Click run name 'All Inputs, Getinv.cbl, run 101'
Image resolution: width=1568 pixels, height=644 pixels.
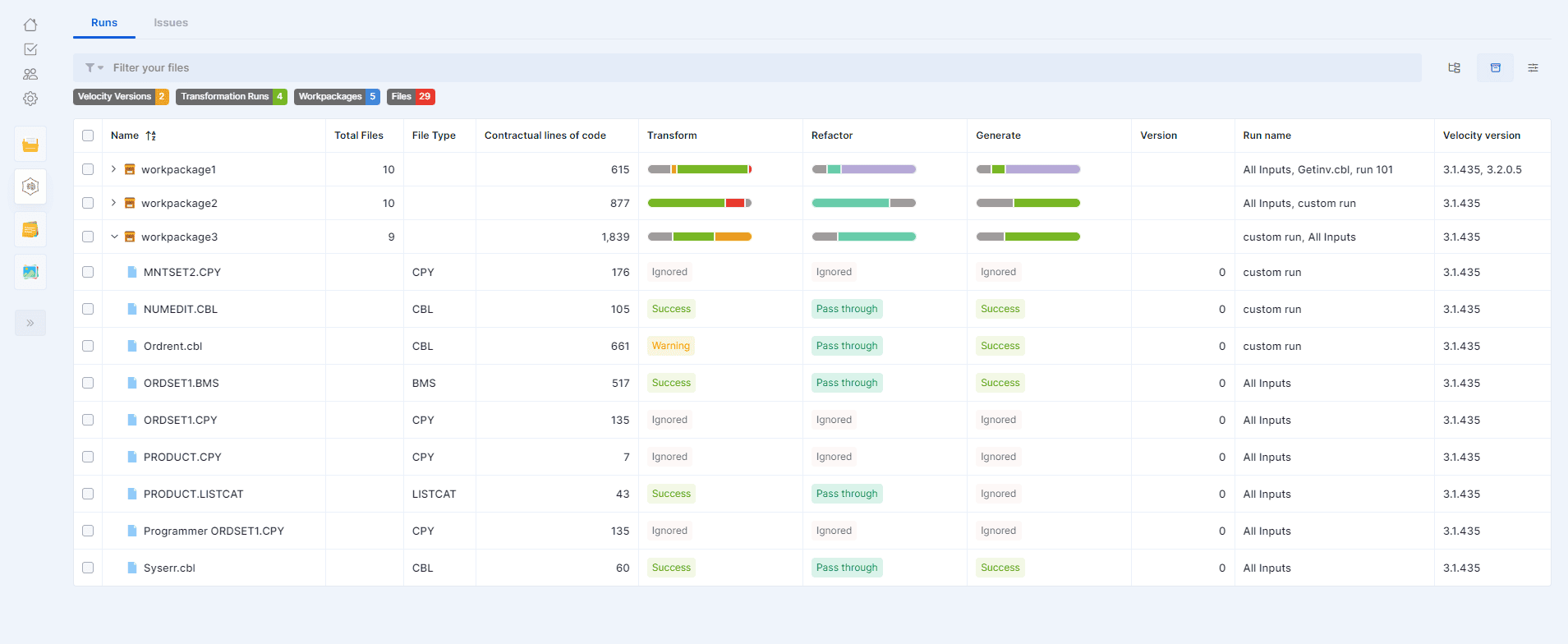point(1318,169)
